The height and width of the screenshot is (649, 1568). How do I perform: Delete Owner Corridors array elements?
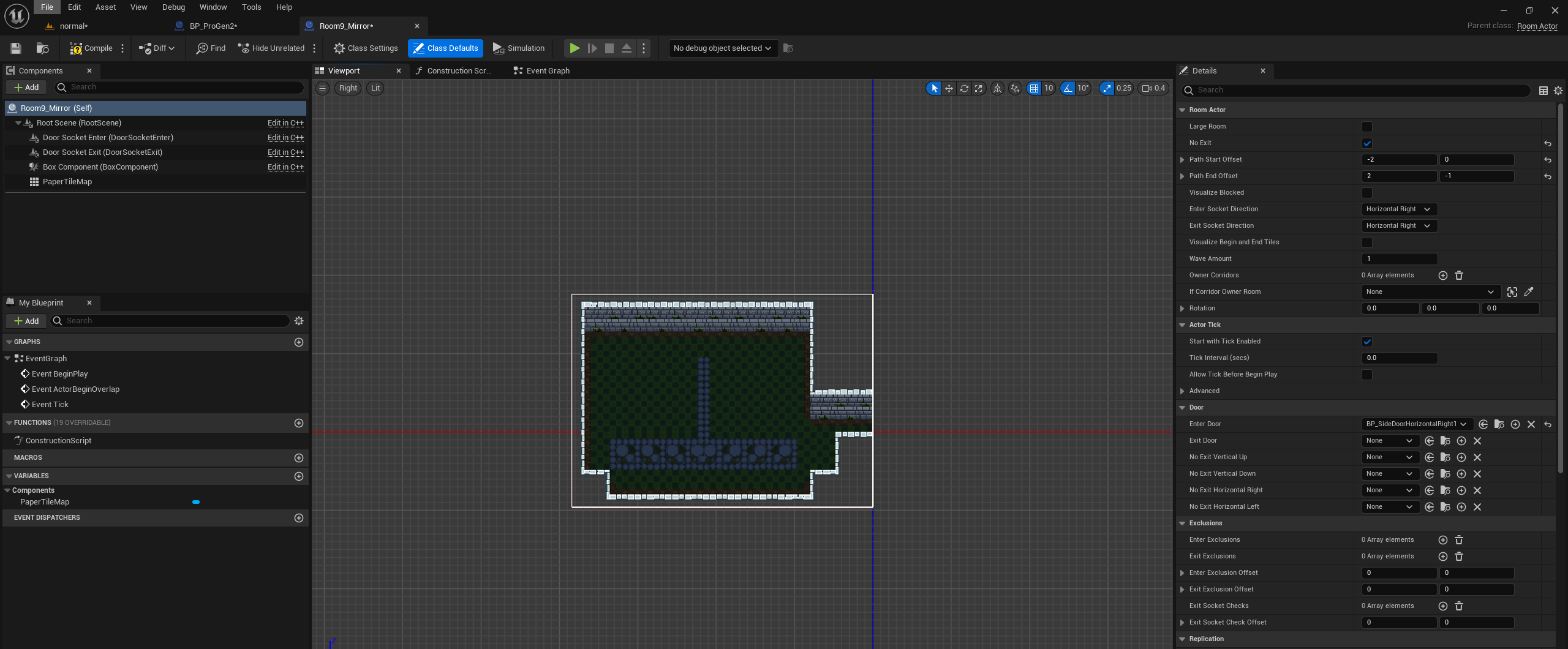click(1459, 276)
